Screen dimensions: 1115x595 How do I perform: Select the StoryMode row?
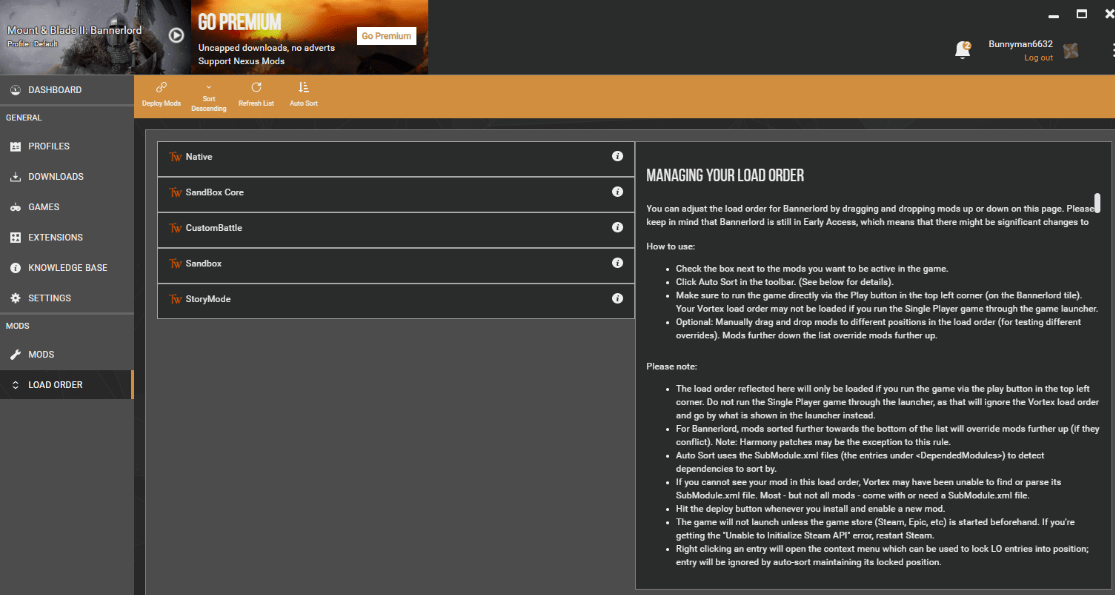tap(395, 301)
